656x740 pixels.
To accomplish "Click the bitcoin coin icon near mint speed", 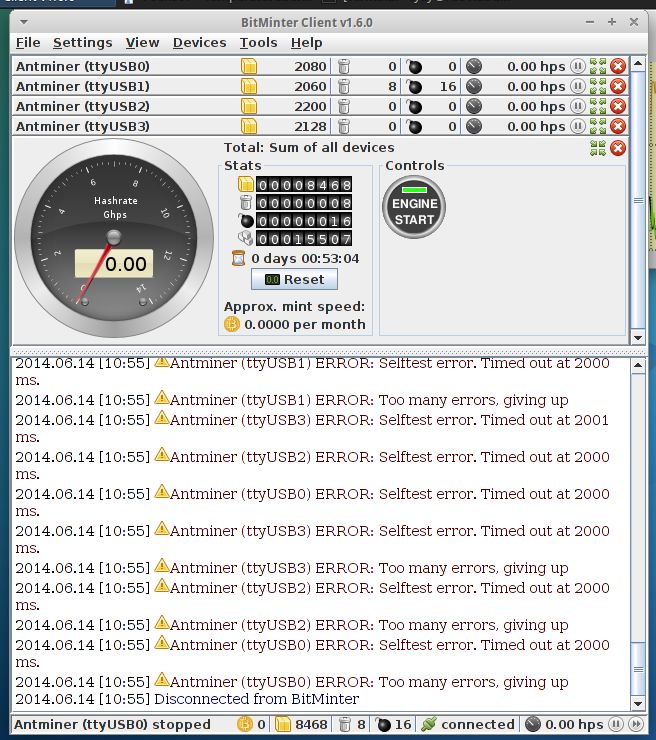I will point(232,324).
